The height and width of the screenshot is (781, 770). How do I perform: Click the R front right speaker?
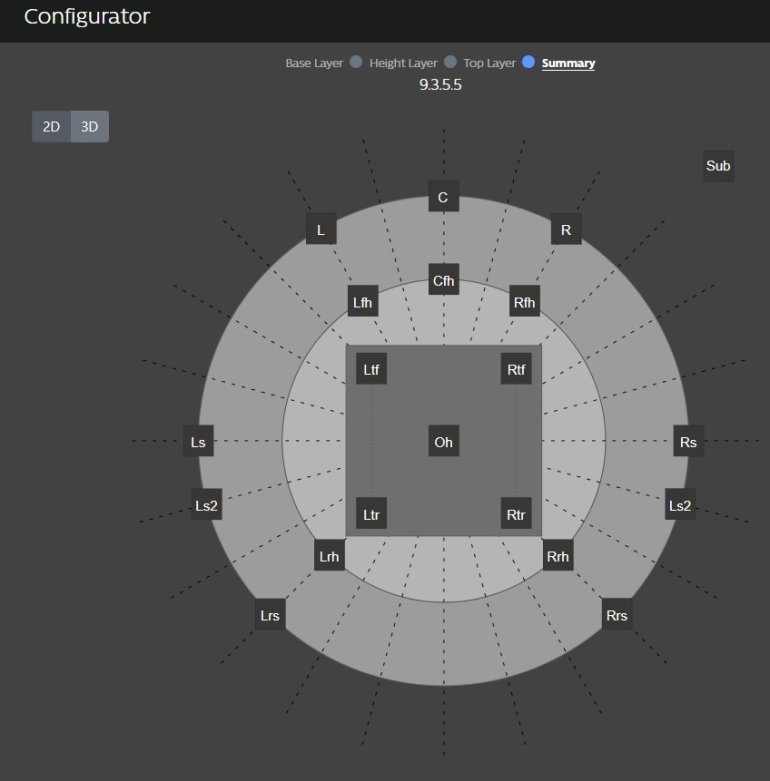point(566,230)
